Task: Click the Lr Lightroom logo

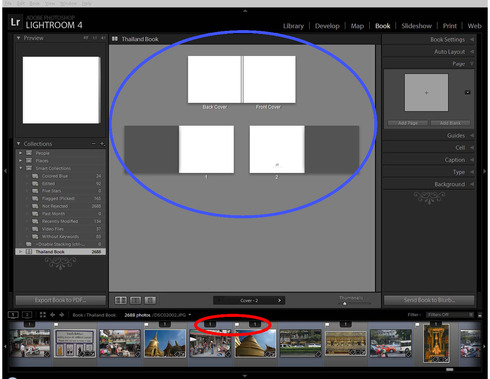Action: pos(15,22)
